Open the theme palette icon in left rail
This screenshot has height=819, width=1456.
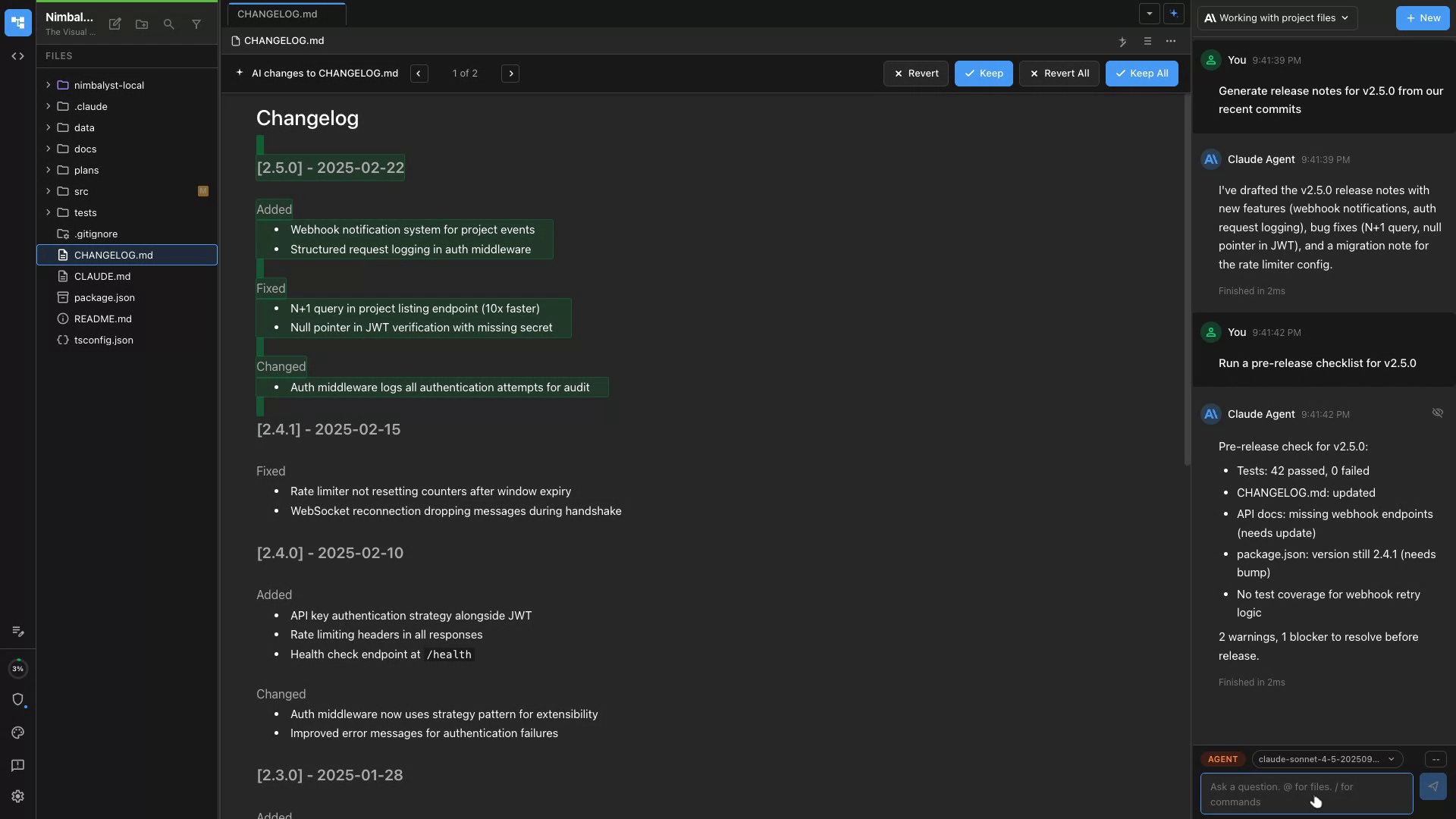pyautogui.click(x=18, y=733)
